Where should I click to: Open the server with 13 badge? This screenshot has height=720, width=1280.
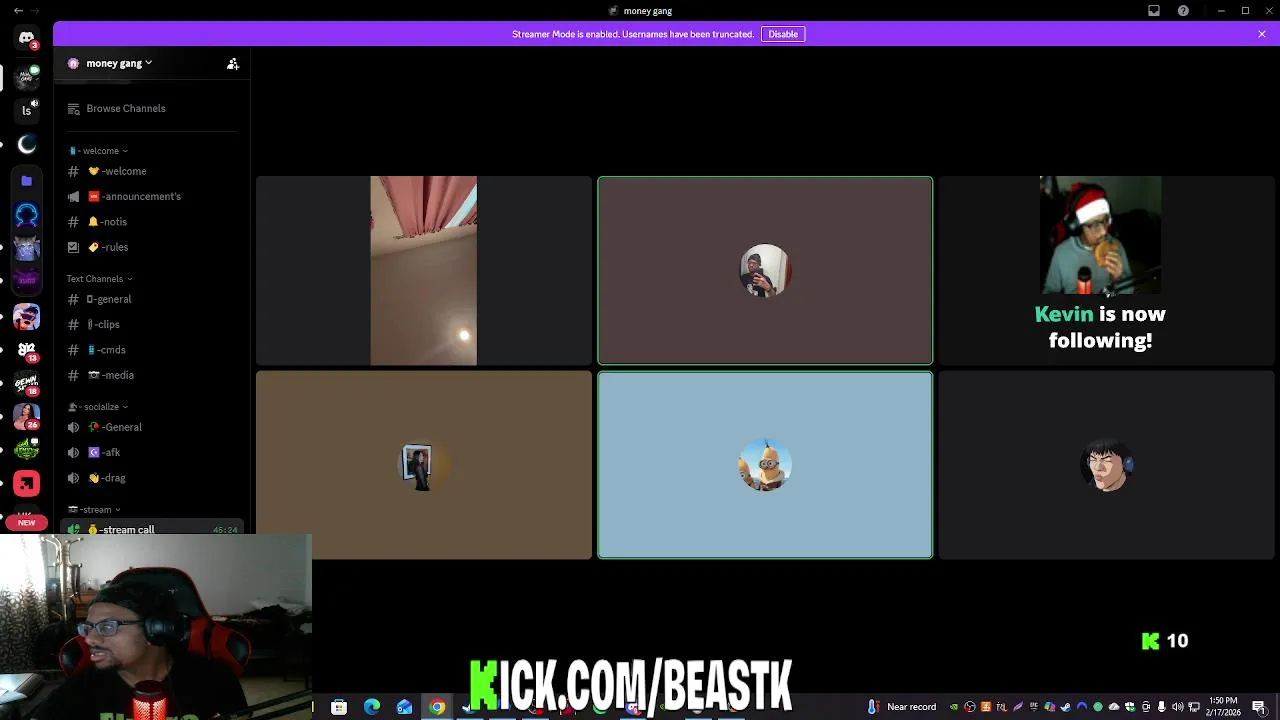click(27, 350)
